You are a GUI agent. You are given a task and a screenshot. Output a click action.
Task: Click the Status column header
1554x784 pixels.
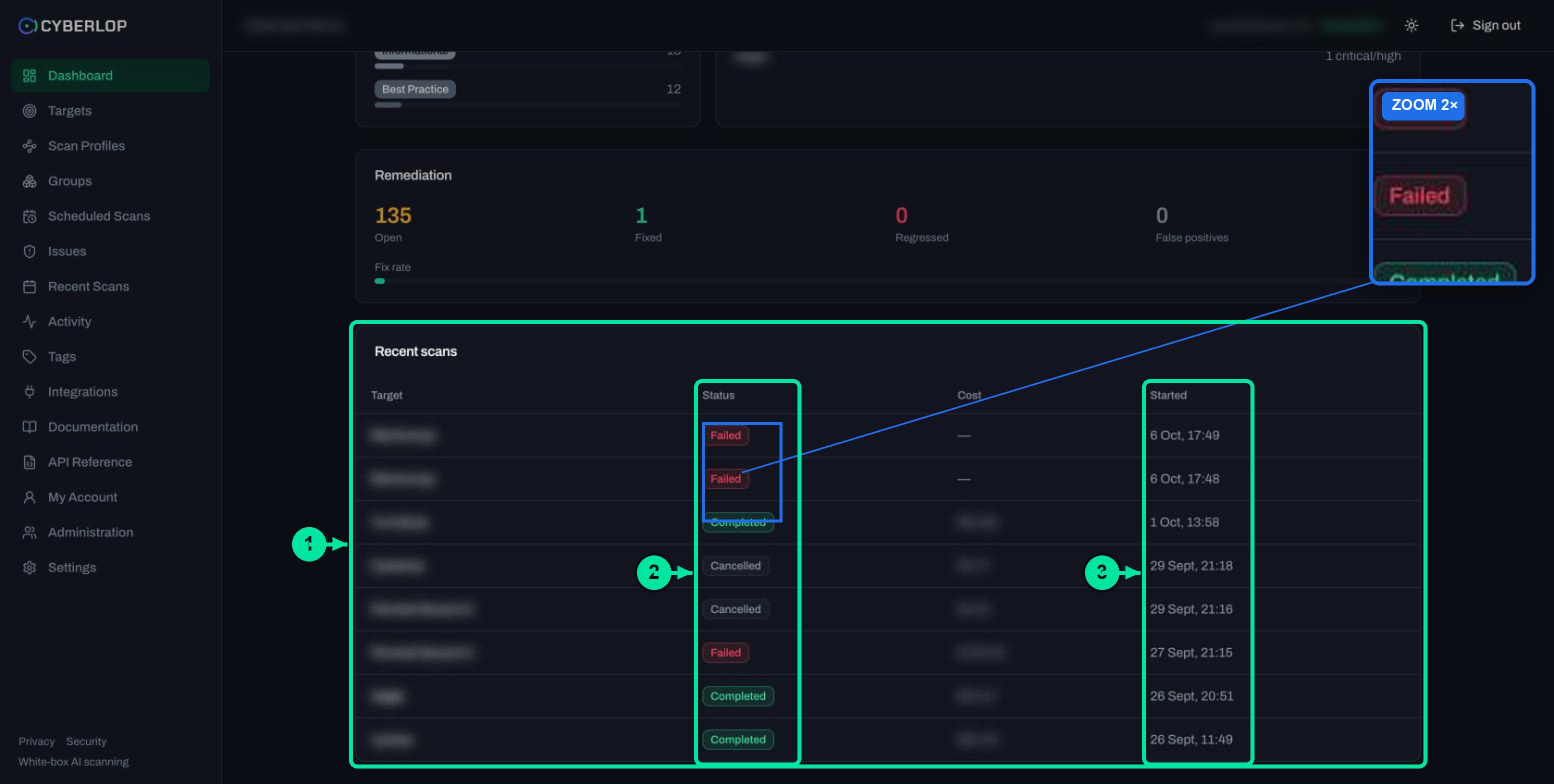(x=718, y=394)
